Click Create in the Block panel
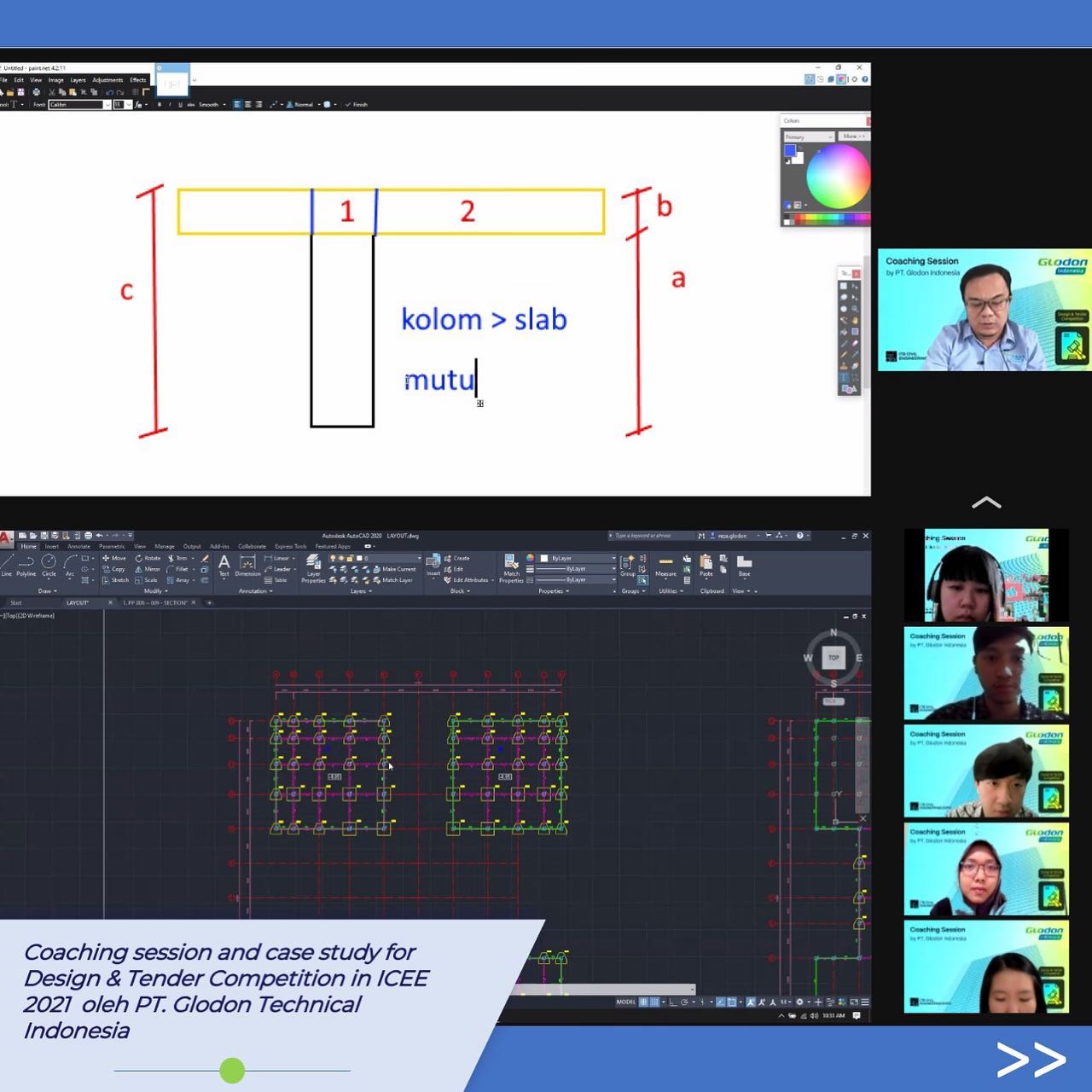The height and width of the screenshot is (1092, 1092). coord(456,558)
